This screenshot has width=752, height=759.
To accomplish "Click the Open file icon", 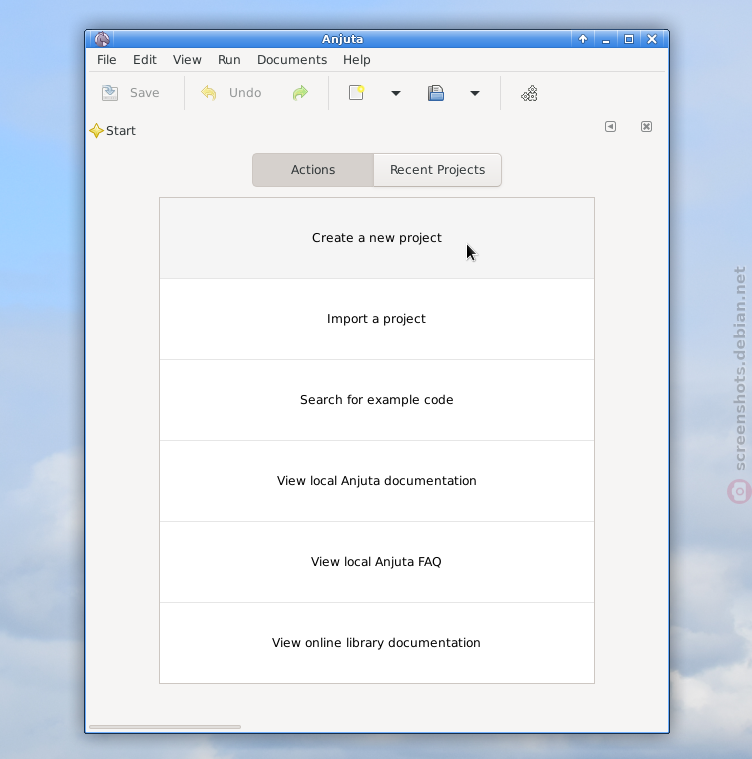I will [436, 92].
